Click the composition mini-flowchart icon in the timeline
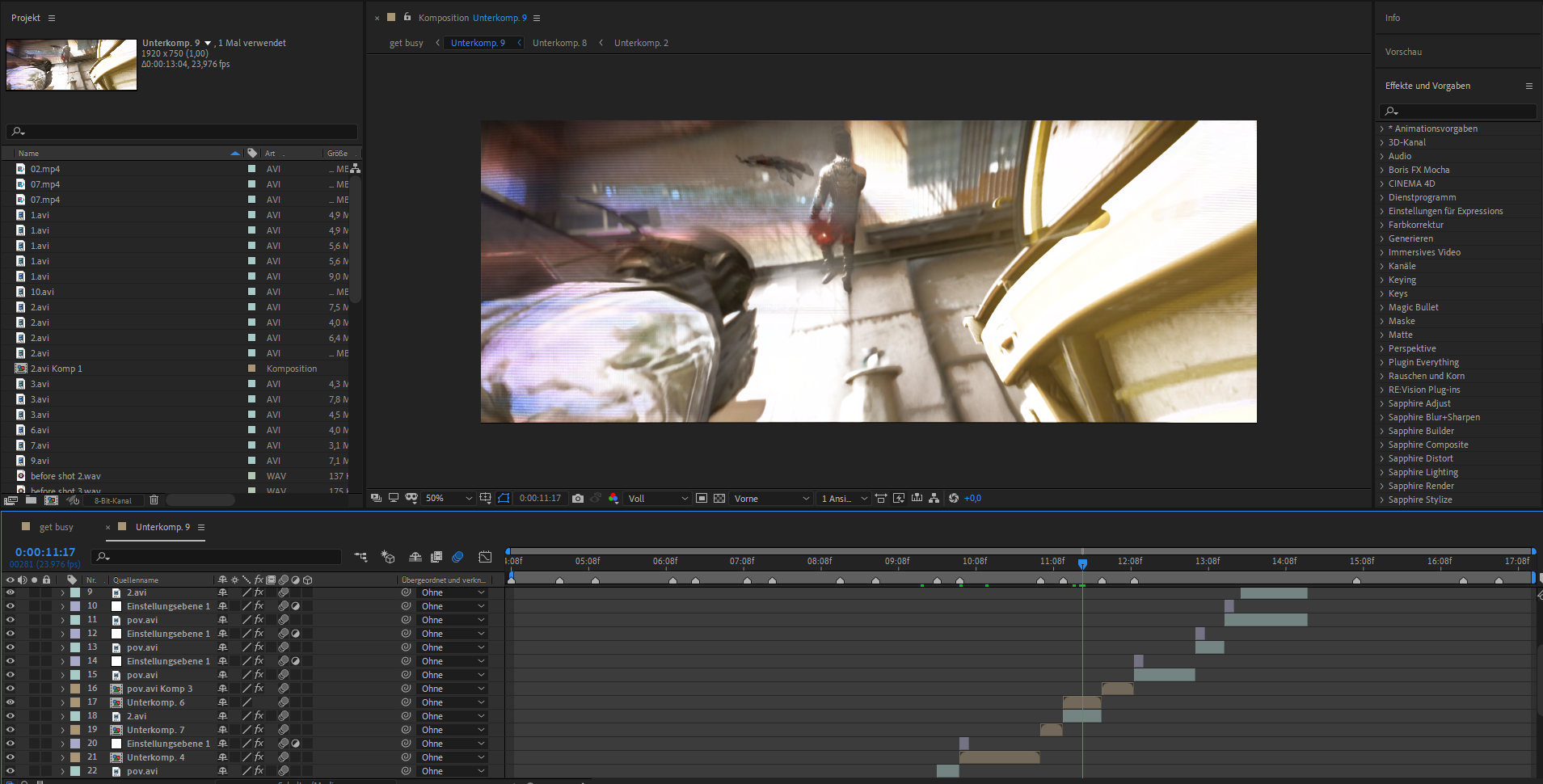 click(x=360, y=557)
